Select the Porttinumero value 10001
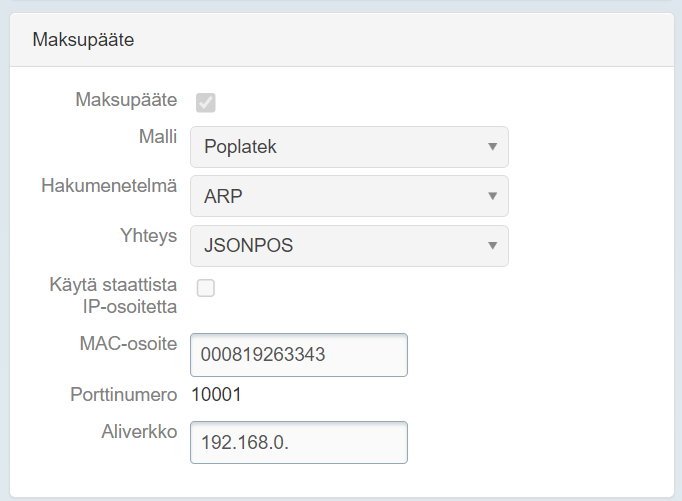This screenshot has height=501, width=682. (216, 395)
